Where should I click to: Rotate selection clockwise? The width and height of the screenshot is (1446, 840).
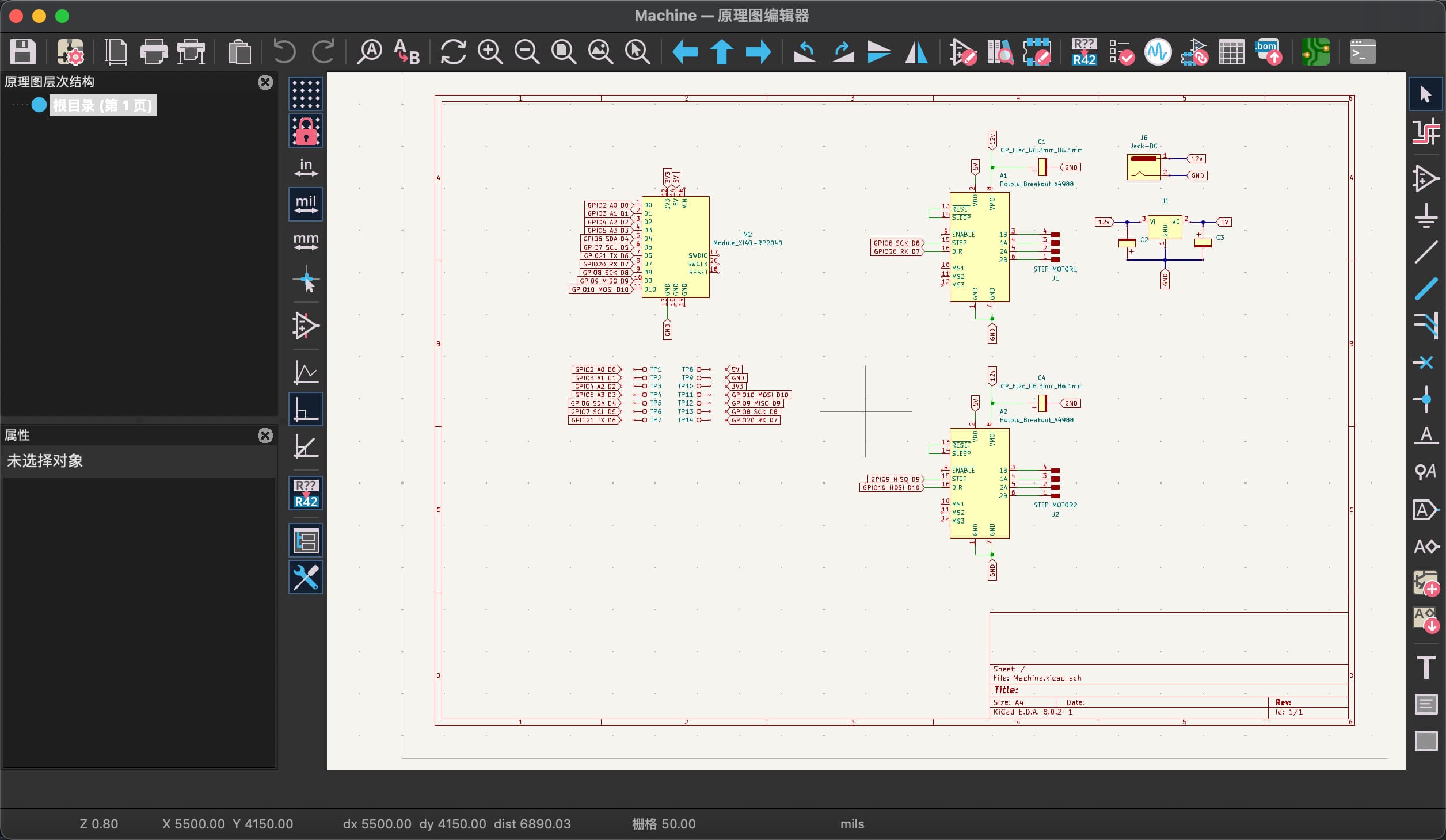click(x=842, y=52)
